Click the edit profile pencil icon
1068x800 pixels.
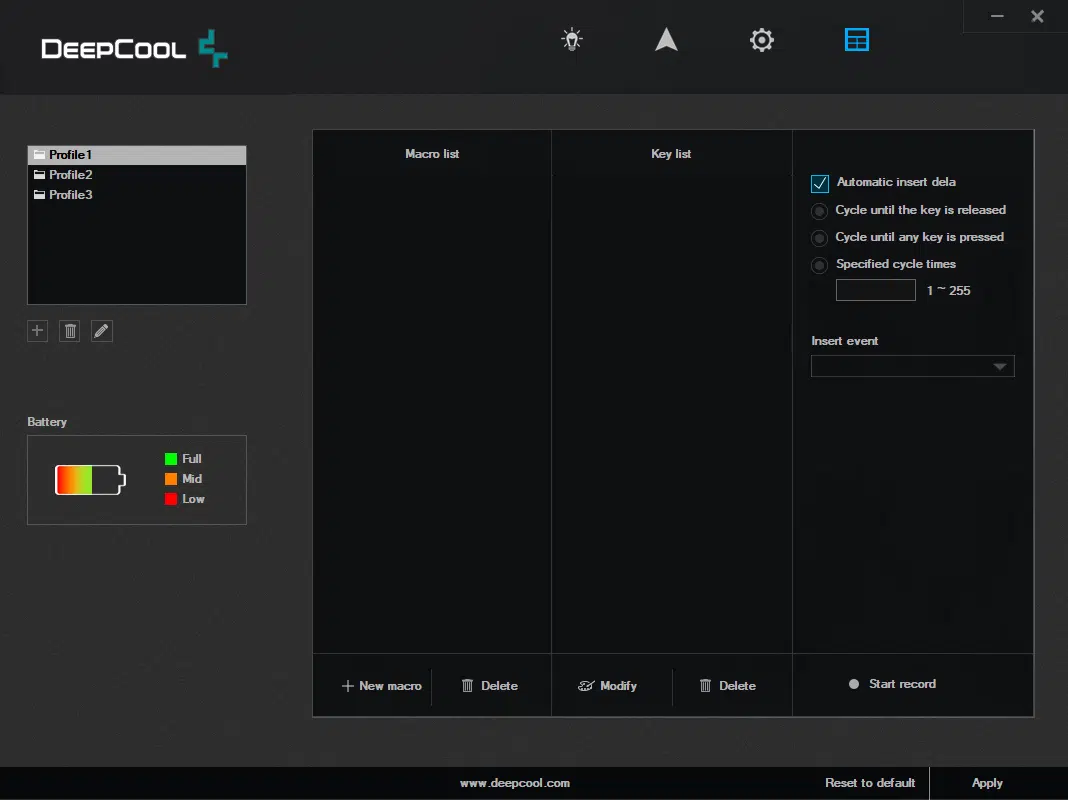102,331
